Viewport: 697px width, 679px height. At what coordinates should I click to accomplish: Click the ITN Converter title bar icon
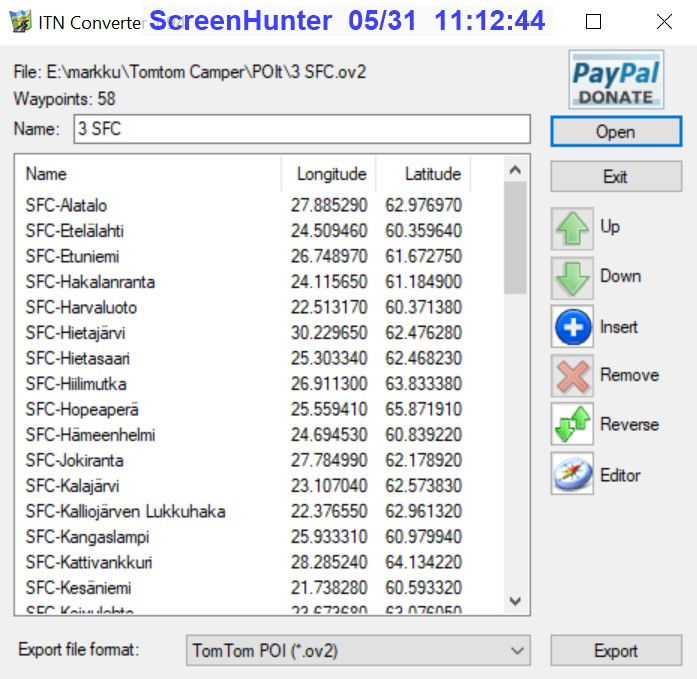click(17, 21)
